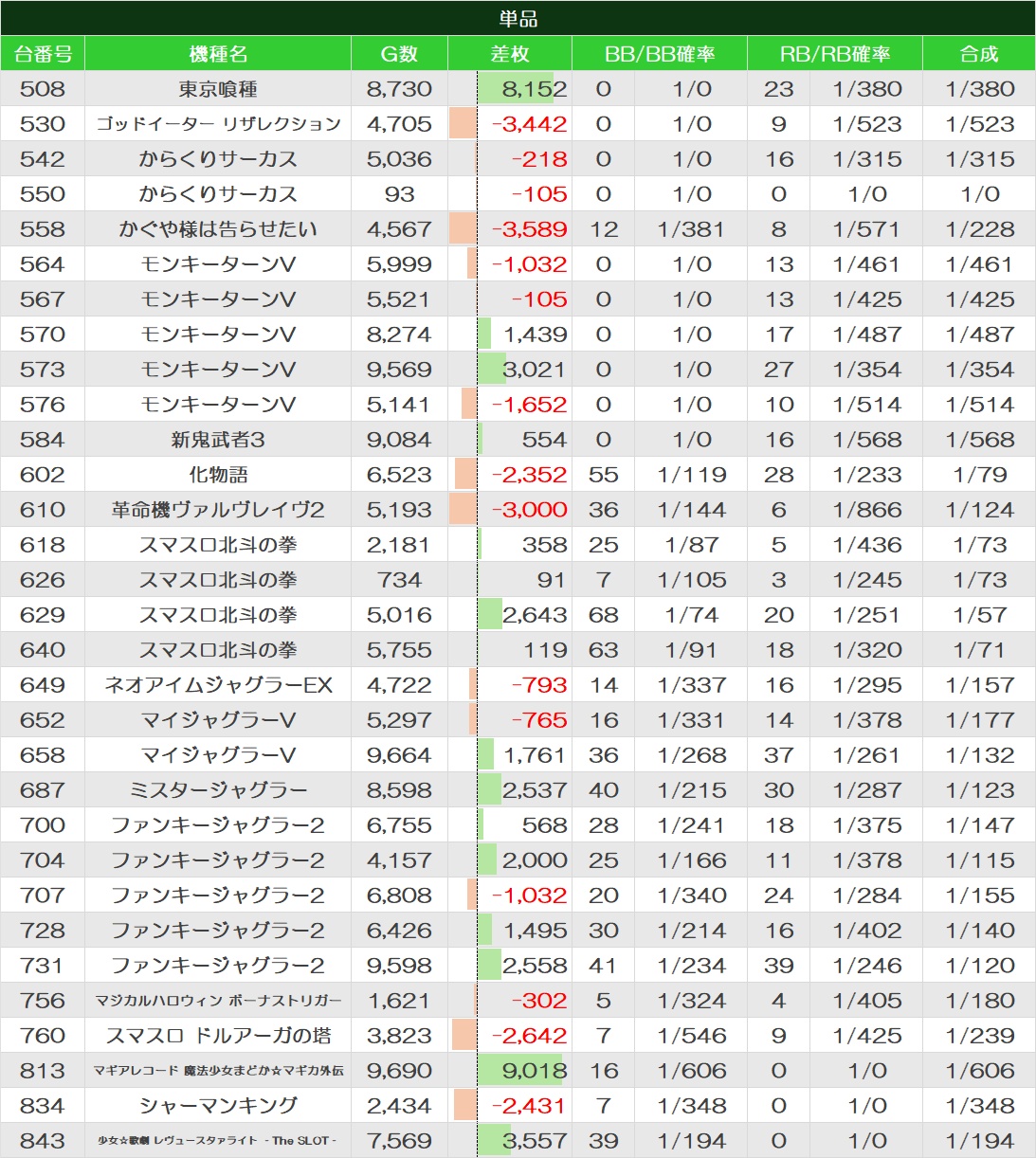Click machine number 542
The width and height of the screenshot is (1036, 1158).
pyautogui.click(x=43, y=159)
